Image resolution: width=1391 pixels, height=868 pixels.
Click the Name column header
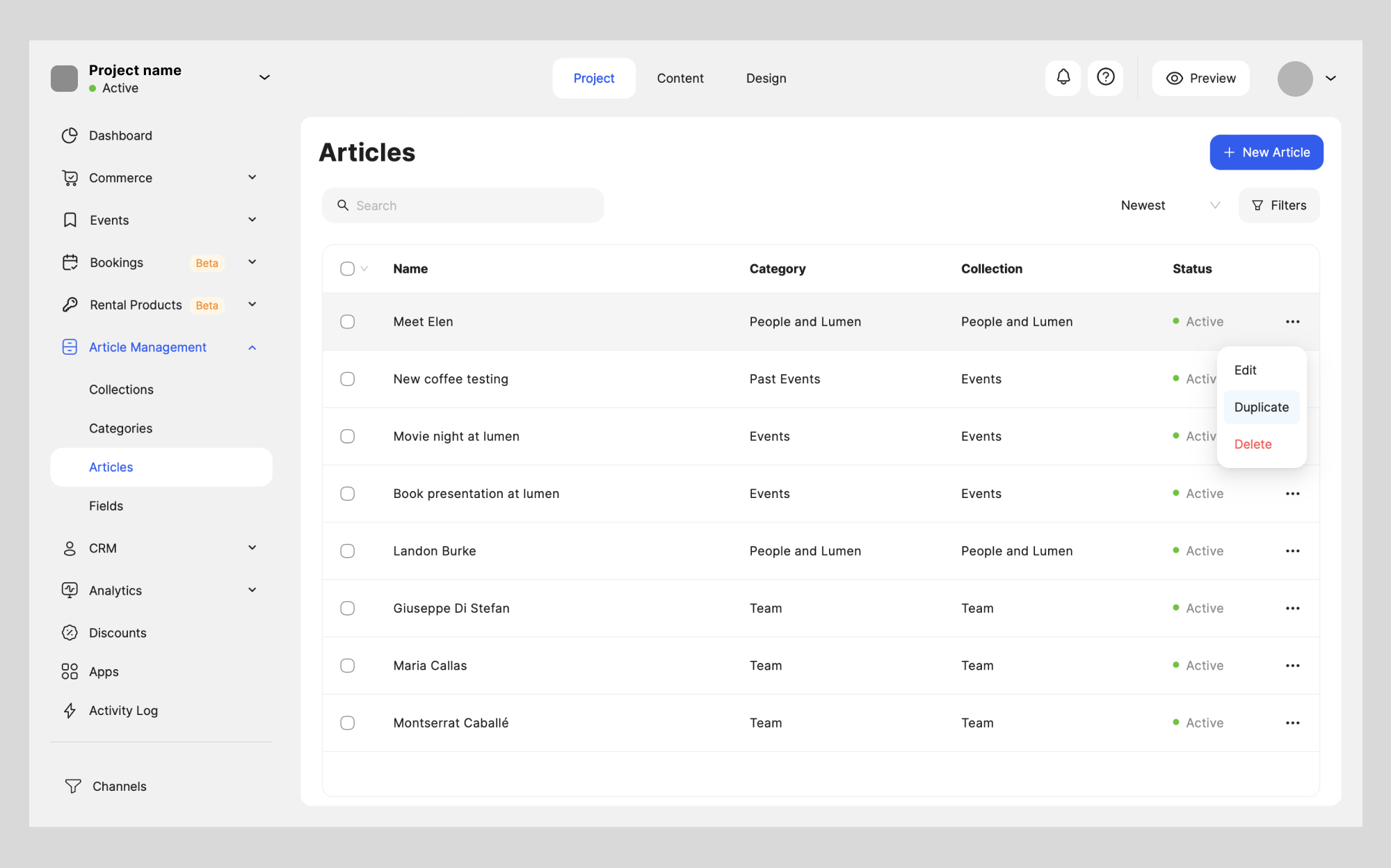click(x=410, y=269)
